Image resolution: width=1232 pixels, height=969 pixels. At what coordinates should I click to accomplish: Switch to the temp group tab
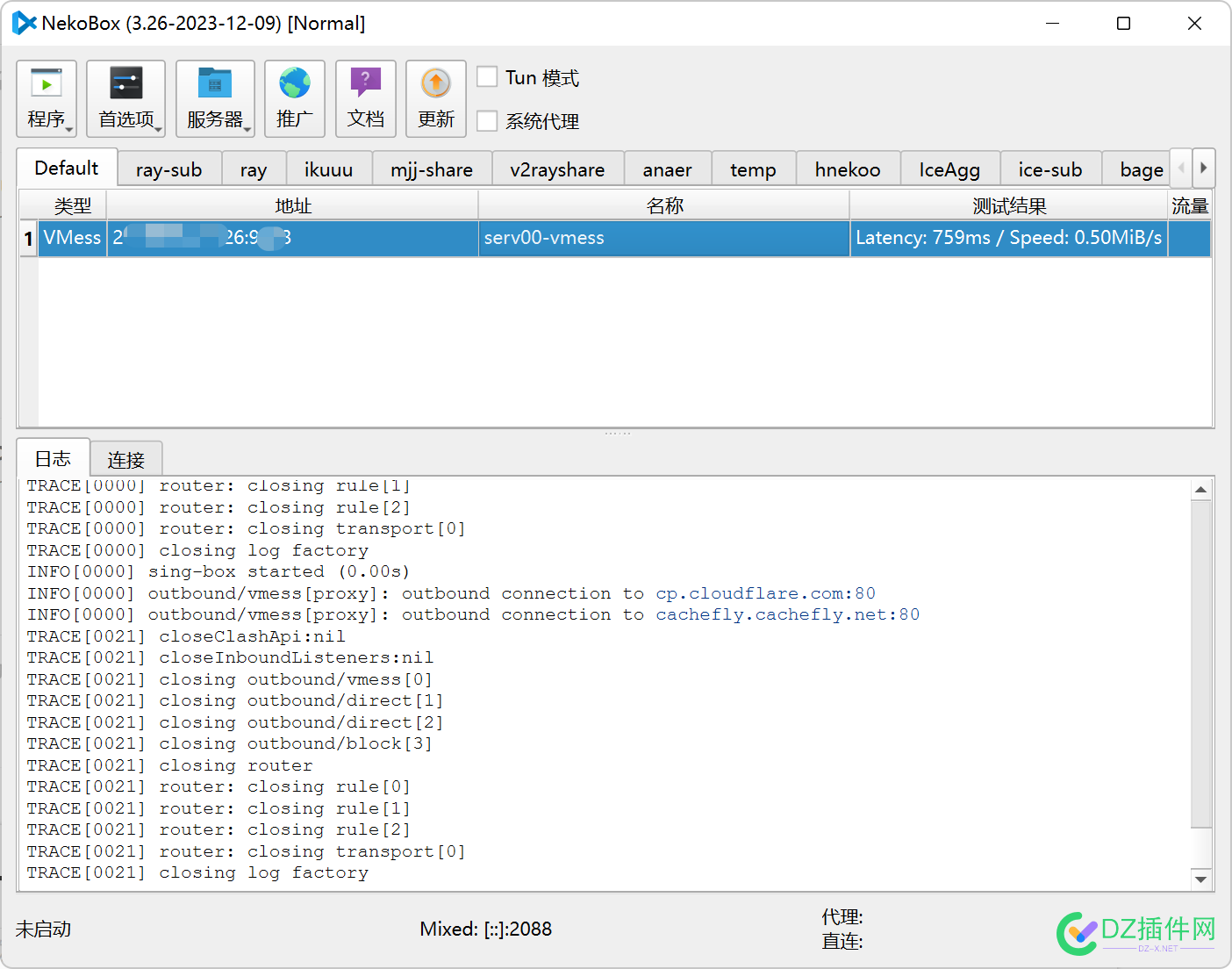pyautogui.click(x=754, y=169)
